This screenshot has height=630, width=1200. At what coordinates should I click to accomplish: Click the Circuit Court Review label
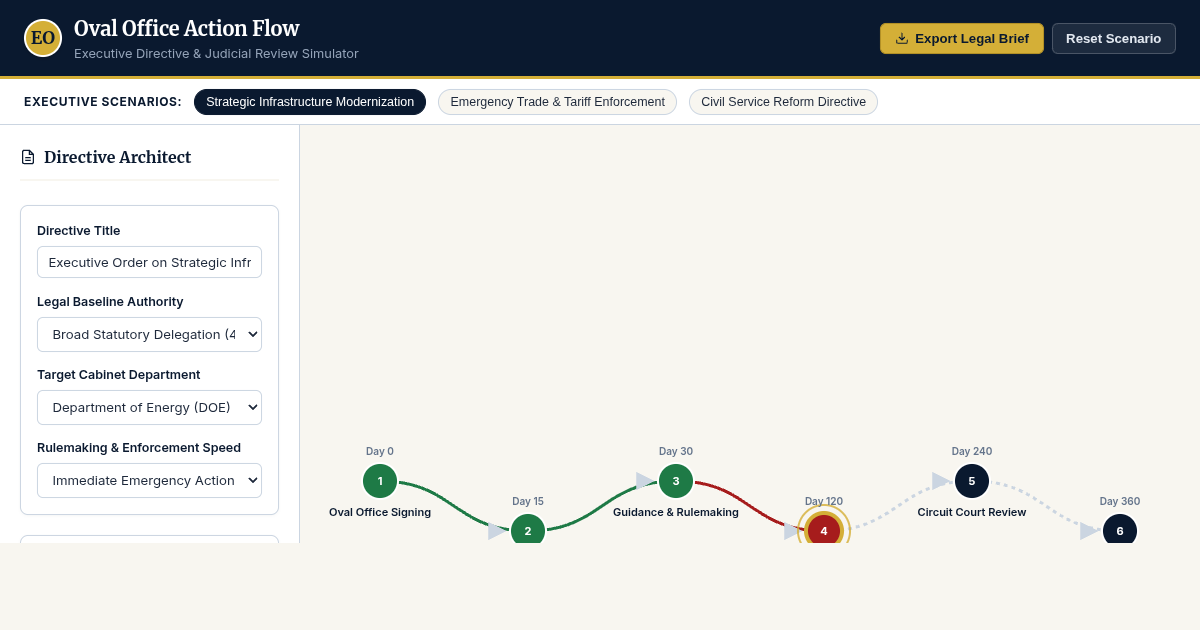(x=972, y=512)
